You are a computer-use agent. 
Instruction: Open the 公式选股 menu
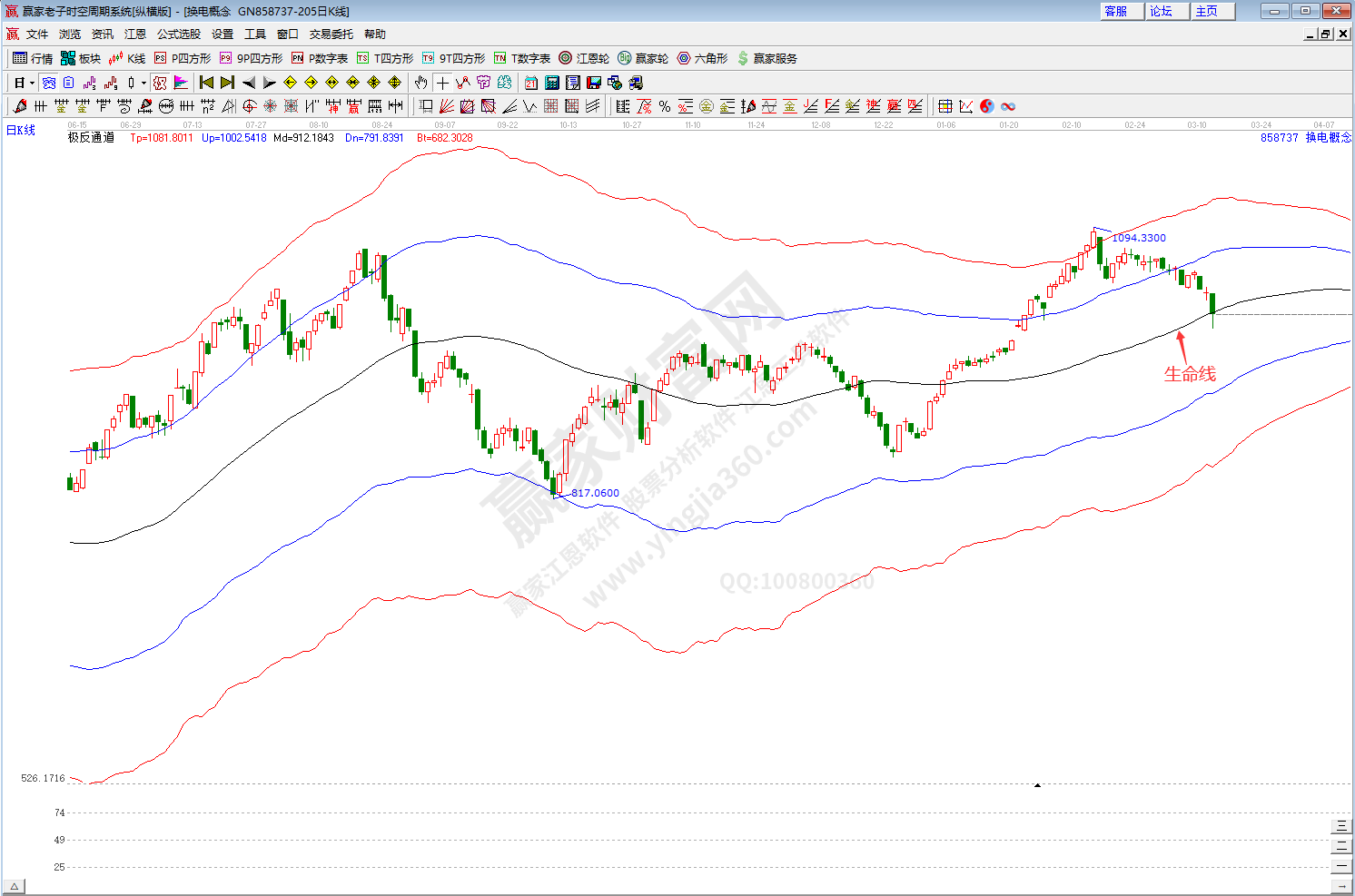(x=178, y=34)
